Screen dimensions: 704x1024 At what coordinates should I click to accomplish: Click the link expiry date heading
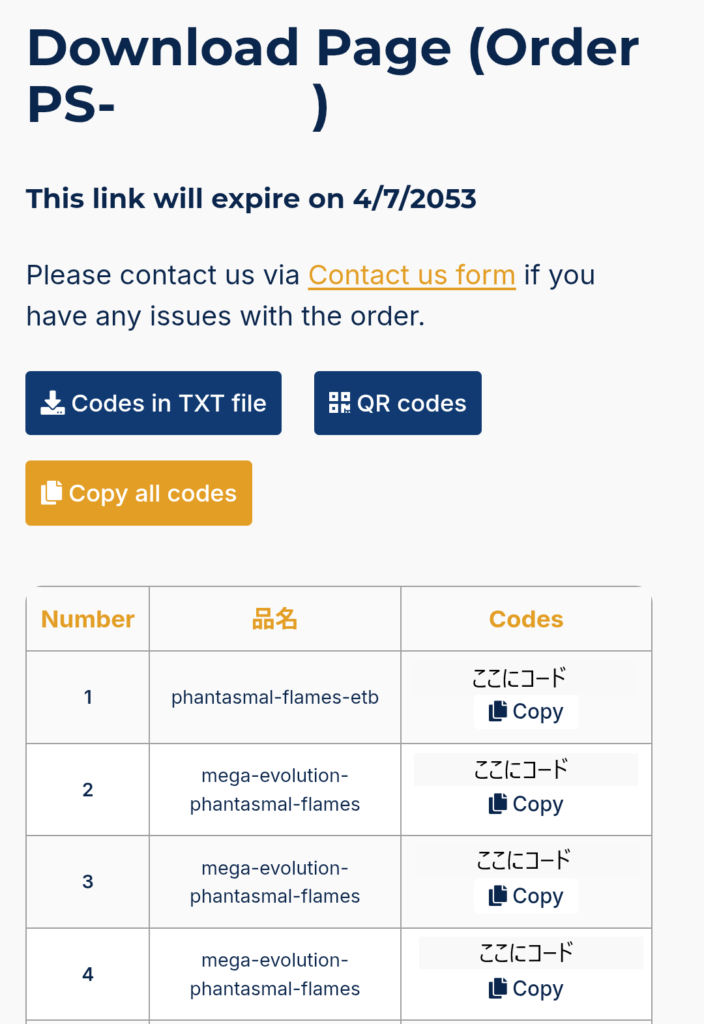tap(251, 199)
